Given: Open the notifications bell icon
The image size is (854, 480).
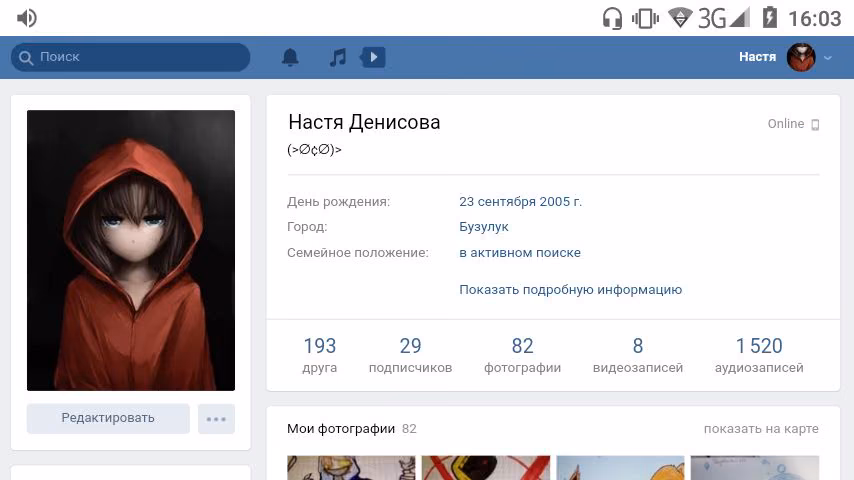Looking at the screenshot, I should (290, 57).
